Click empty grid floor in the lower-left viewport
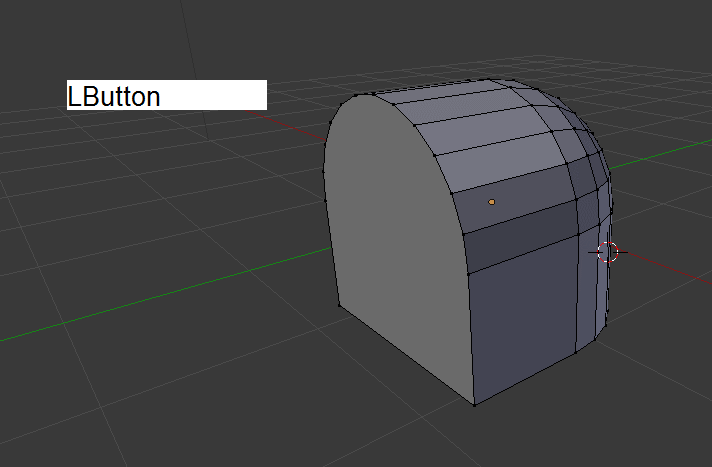Viewport: 712px width, 467px height. (150, 400)
